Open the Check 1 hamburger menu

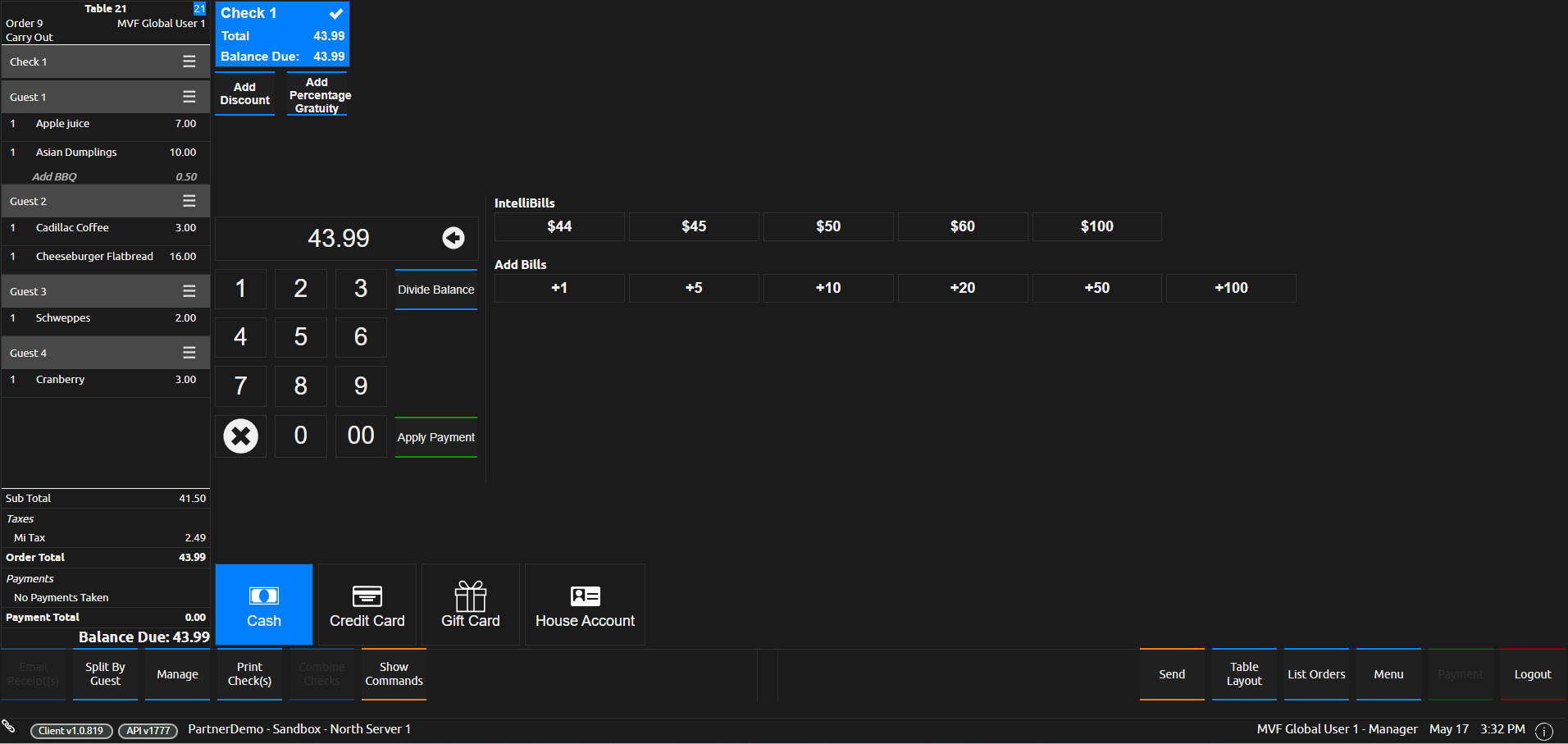[x=189, y=62]
